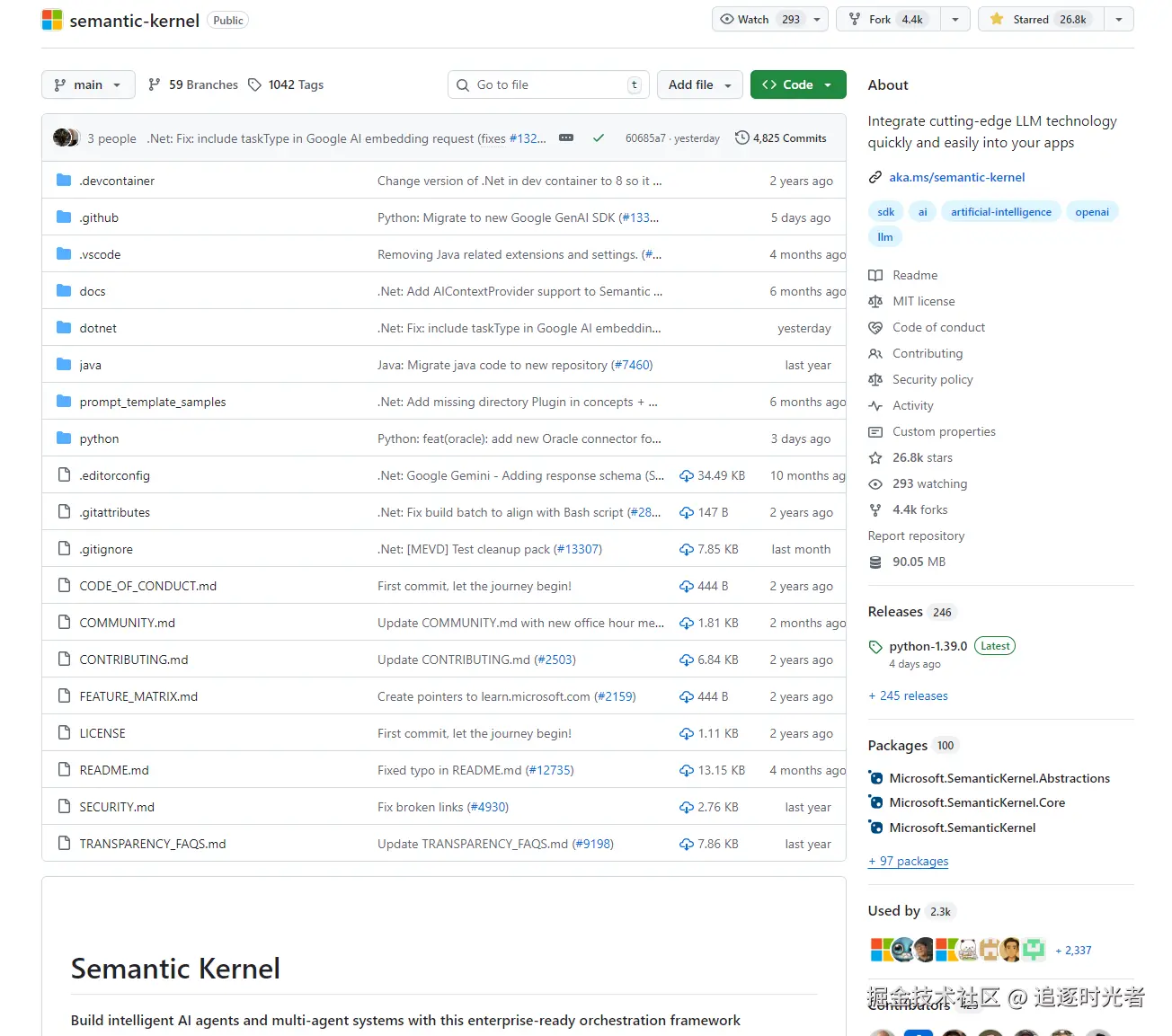Click the + 2,337 used-by link
Image resolution: width=1172 pixels, height=1036 pixels.
click(x=1073, y=950)
